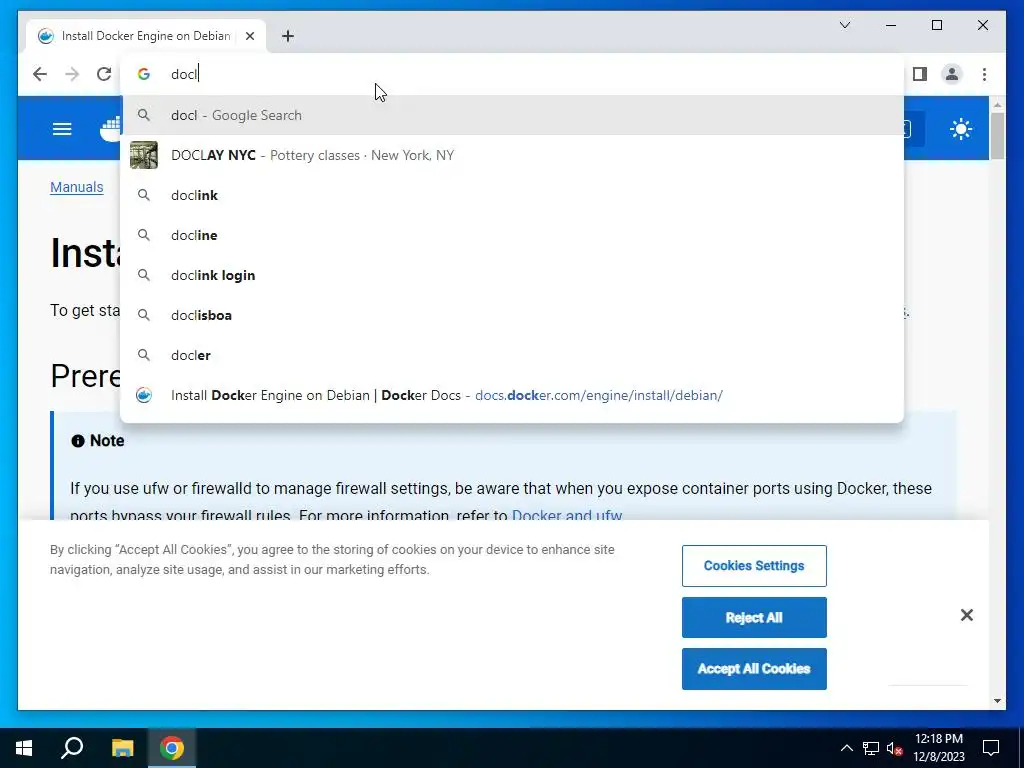The height and width of the screenshot is (768, 1024).
Task: Click the vertical scrollbar thumb
Action: (997, 136)
